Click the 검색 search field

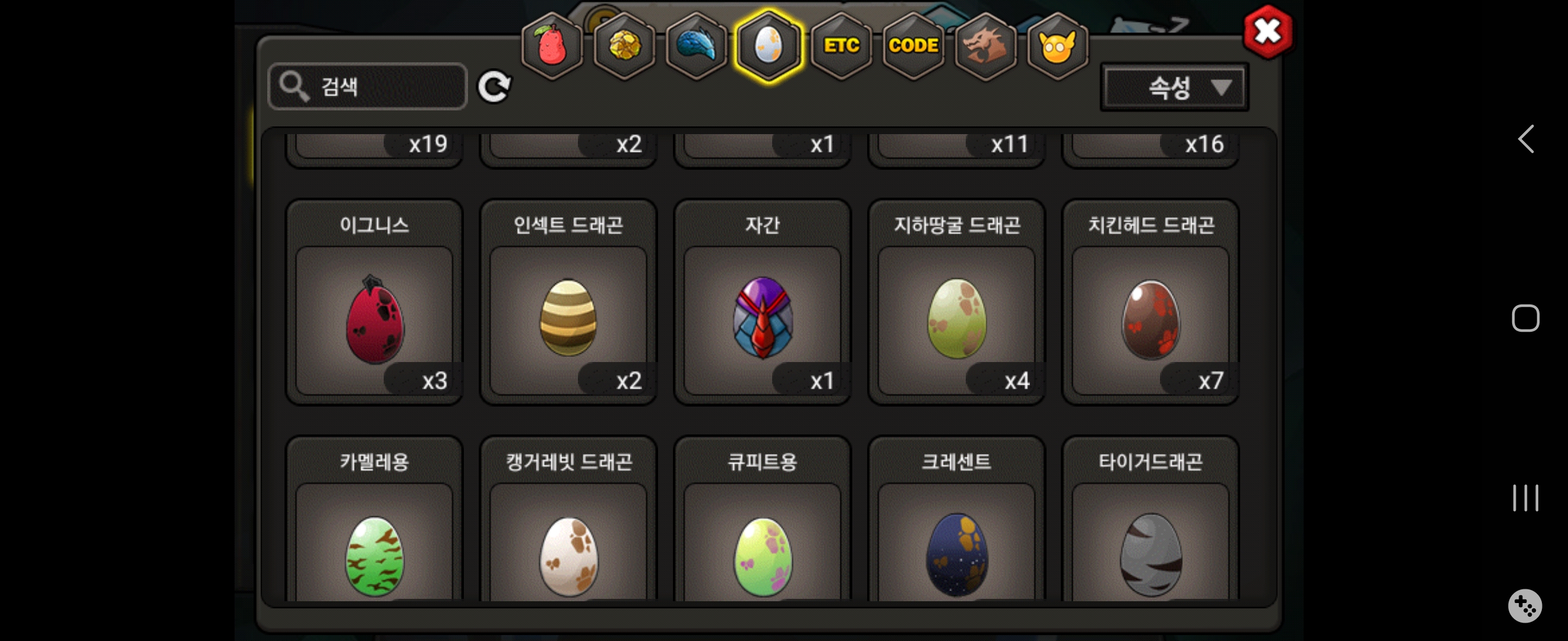pos(367,87)
